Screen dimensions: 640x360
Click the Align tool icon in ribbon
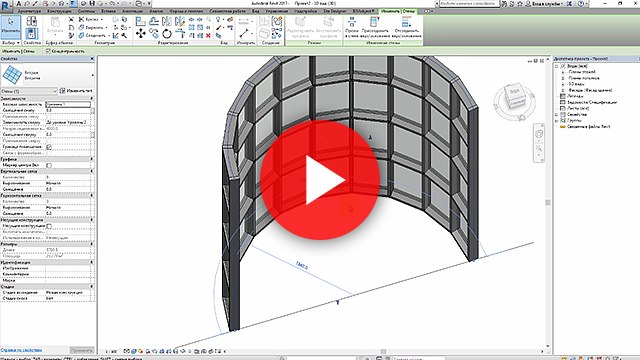pyautogui.click(x=141, y=21)
